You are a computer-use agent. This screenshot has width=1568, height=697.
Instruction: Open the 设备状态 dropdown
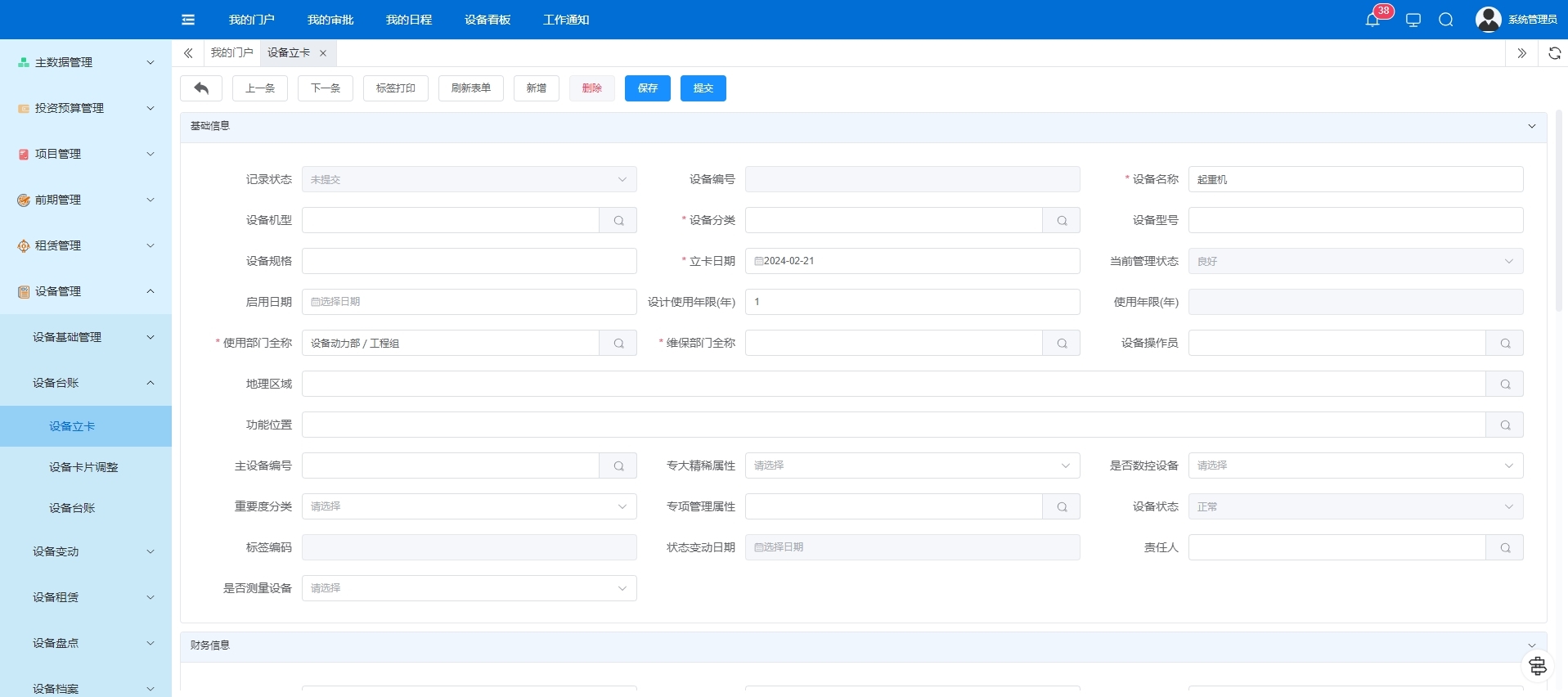pos(1356,506)
